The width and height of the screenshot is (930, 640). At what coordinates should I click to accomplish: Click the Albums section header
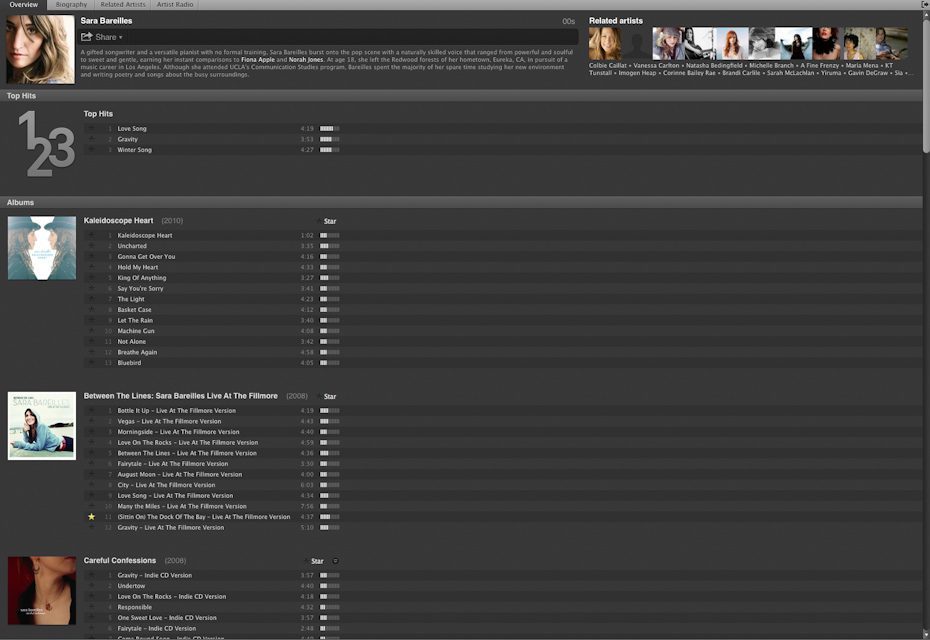pos(461,202)
